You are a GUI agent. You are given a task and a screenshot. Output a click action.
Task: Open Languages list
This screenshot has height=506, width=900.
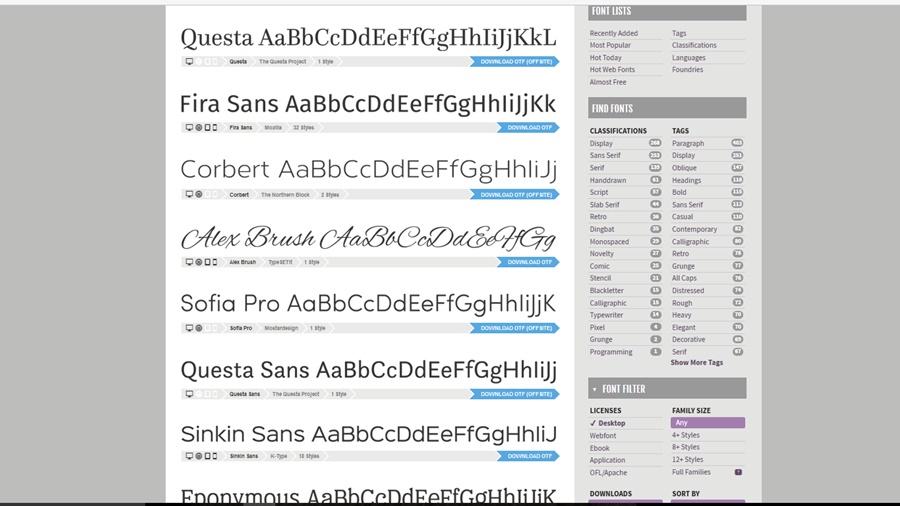[689, 58]
